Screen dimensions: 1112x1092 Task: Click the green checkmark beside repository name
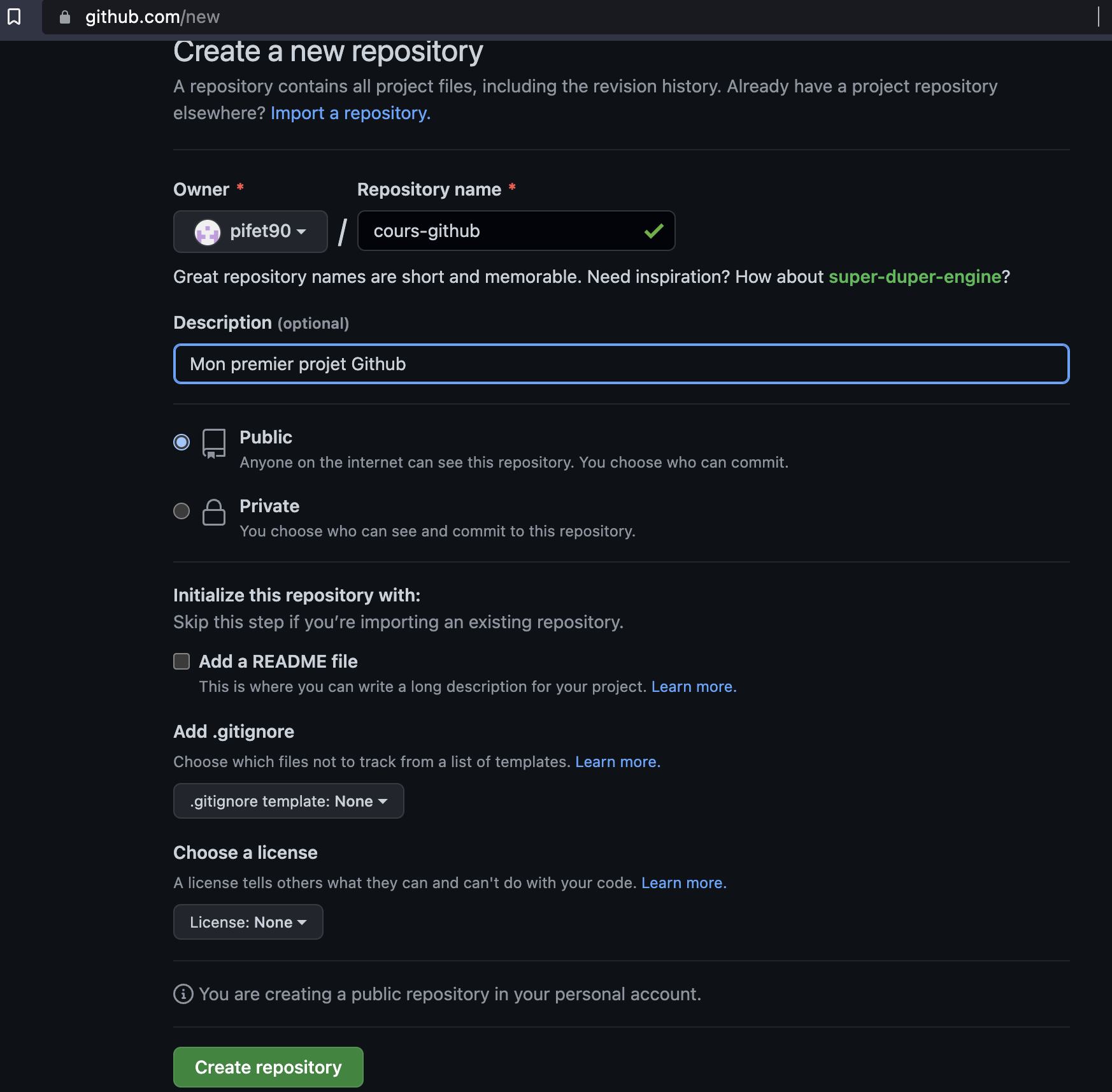coord(652,231)
